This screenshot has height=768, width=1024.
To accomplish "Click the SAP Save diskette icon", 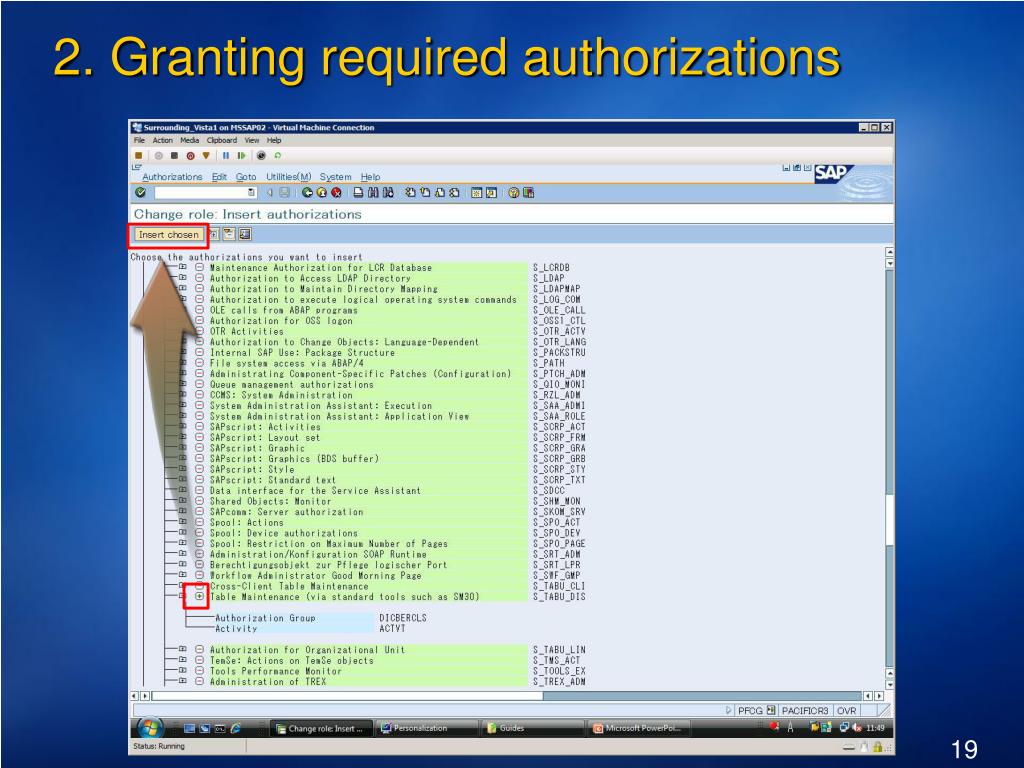I will 285,193.
